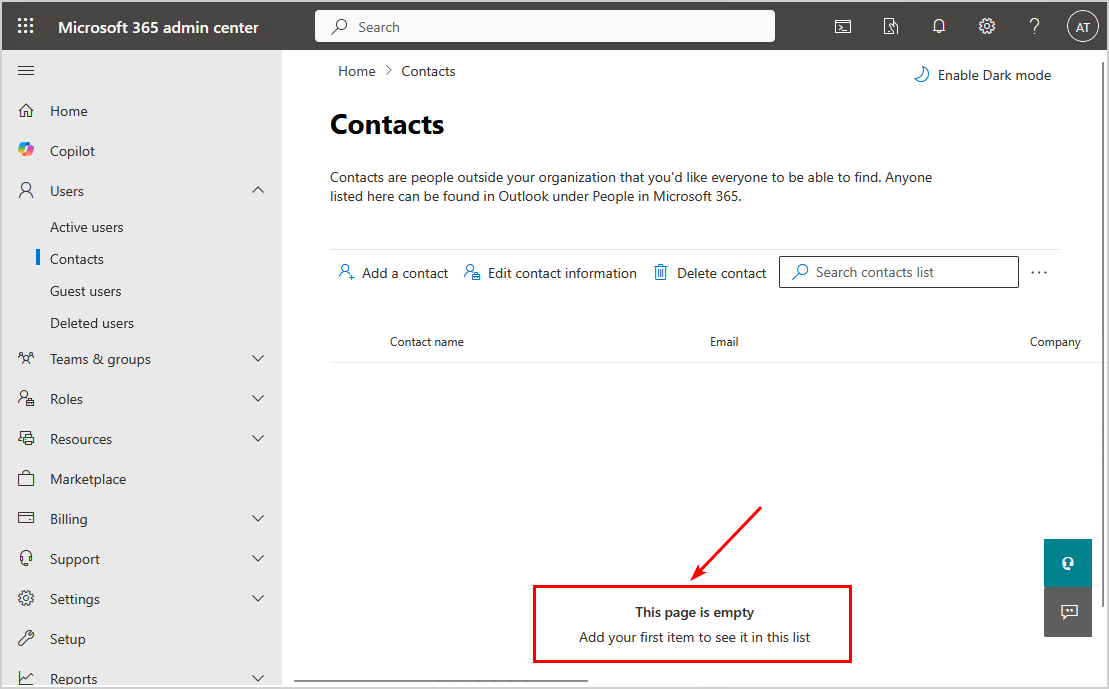The width and height of the screenshot is (1109, 689).
Task: Open Active users in sidebar
Action: pyautogui.click(x=87, y=227)
